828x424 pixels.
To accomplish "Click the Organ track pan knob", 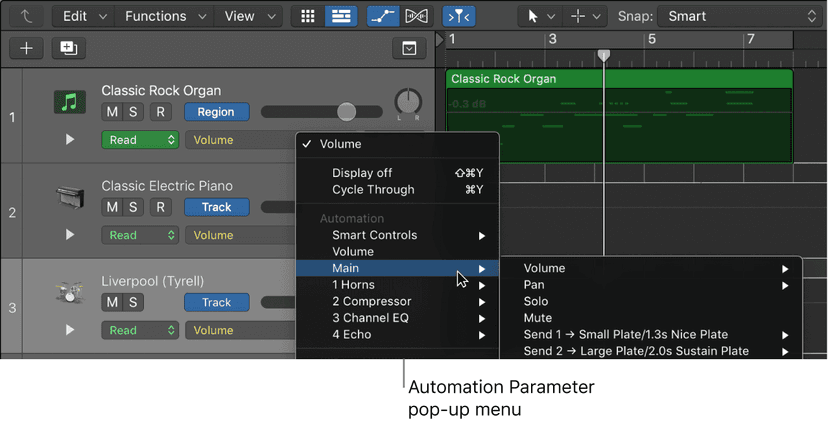I will 409,101.
